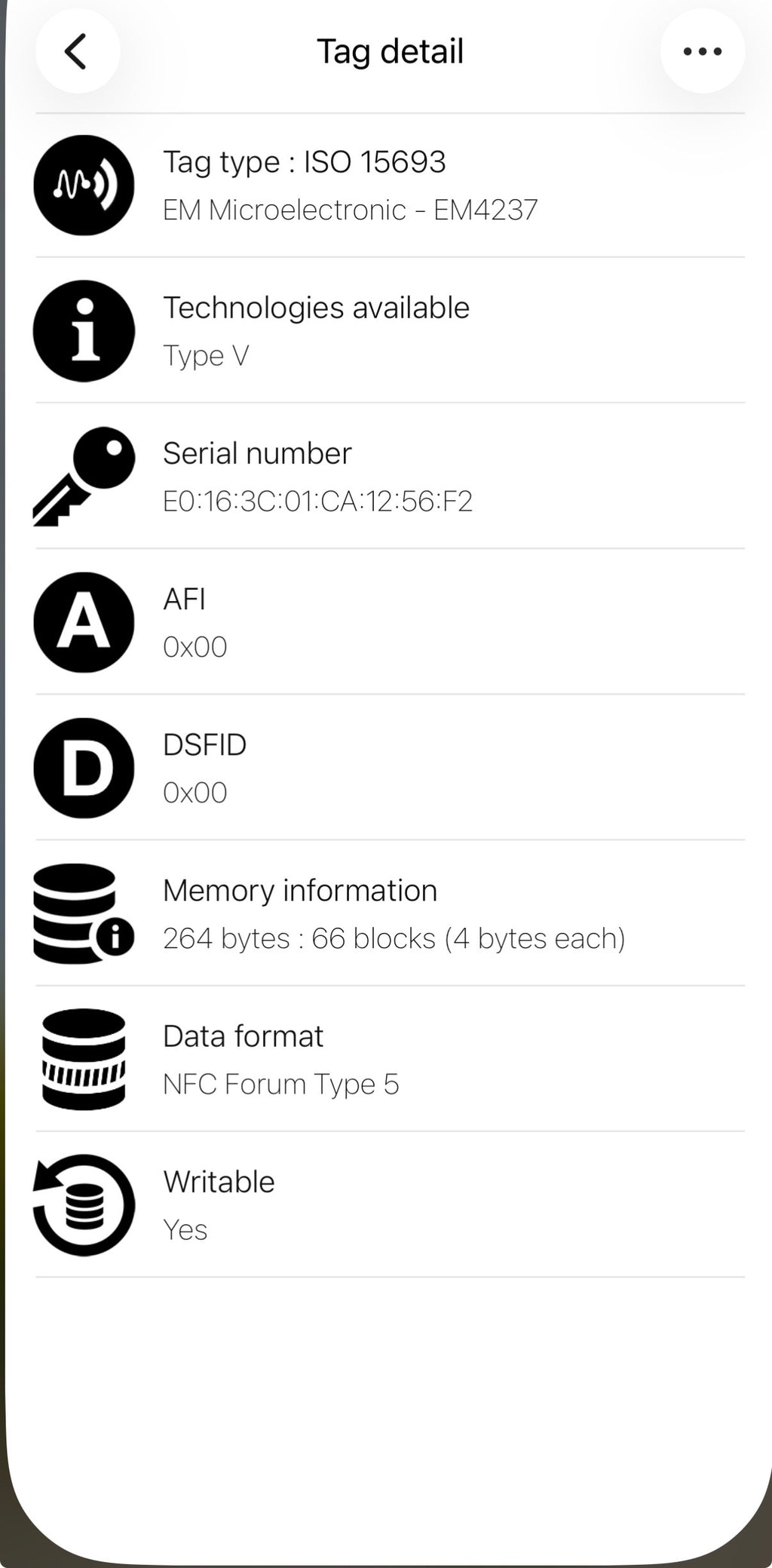The height and width of the screenshot is (1568, 772).
Task: Select the EM Microelectronic - EM4237 text
Action: [351, 210]
